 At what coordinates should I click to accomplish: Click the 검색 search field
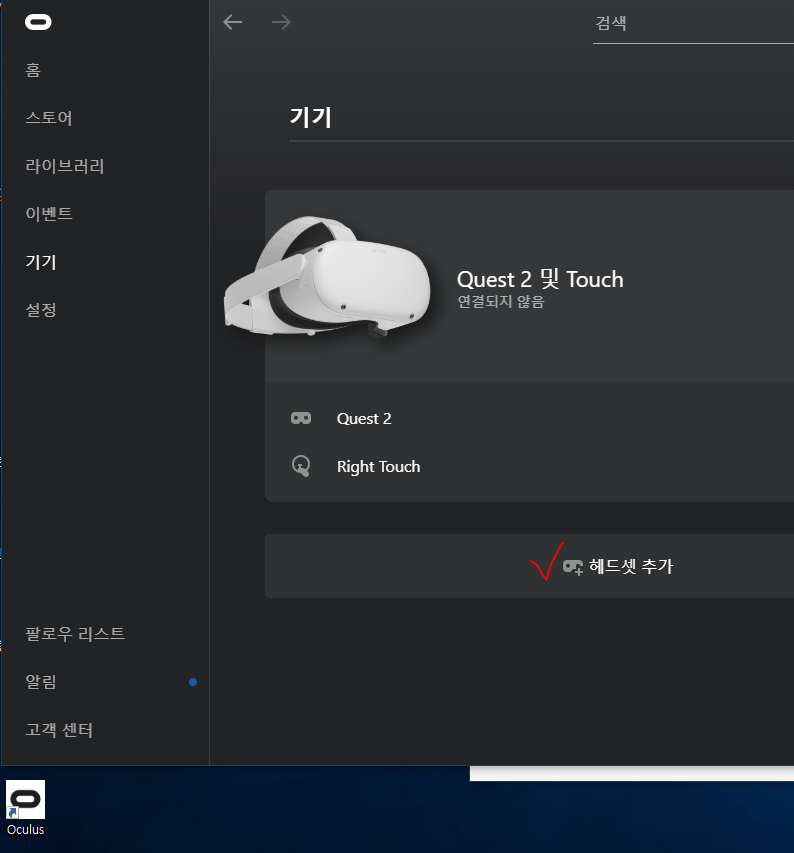pos(693,23)
